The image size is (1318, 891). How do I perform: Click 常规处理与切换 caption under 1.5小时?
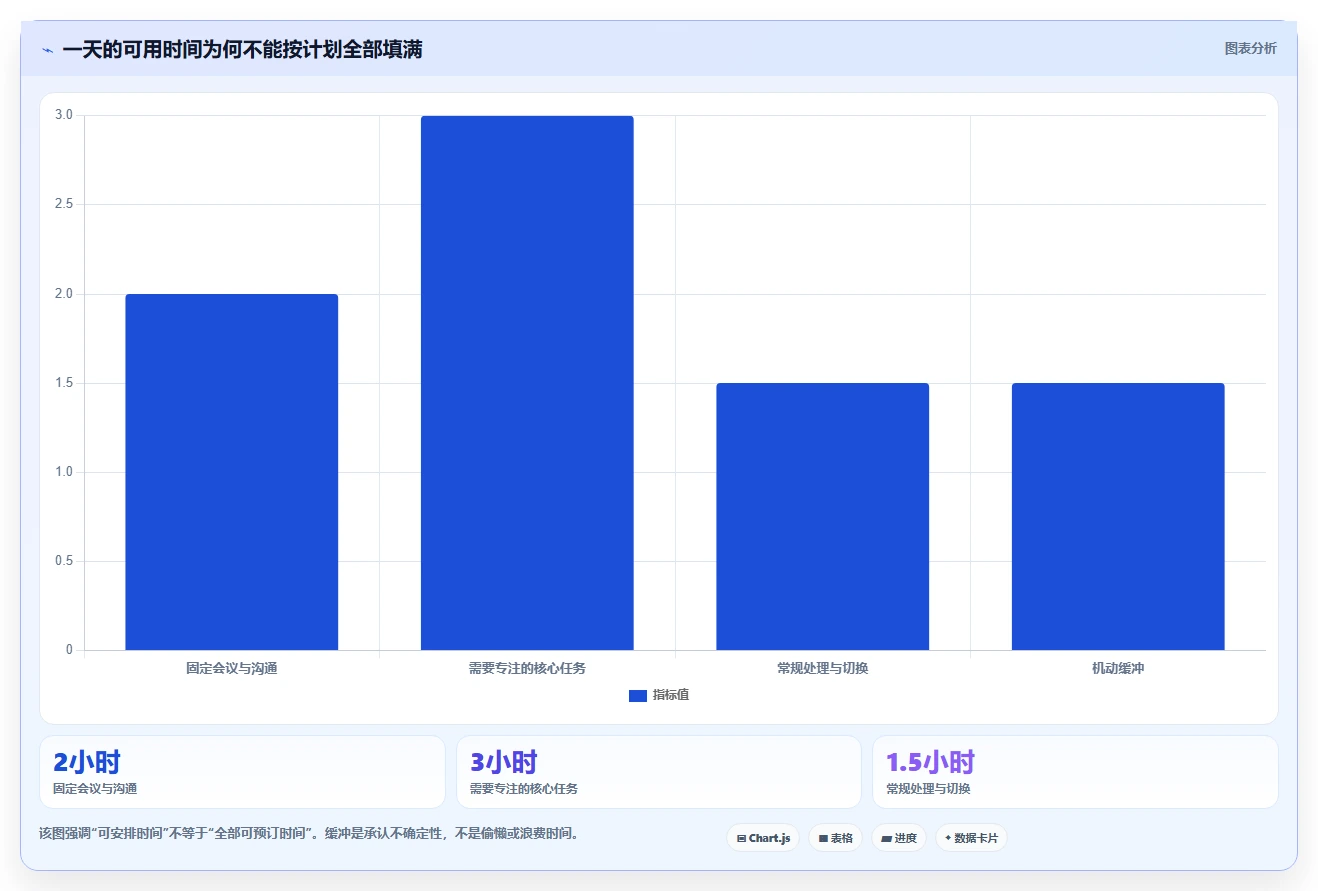[x=928, y=788]
